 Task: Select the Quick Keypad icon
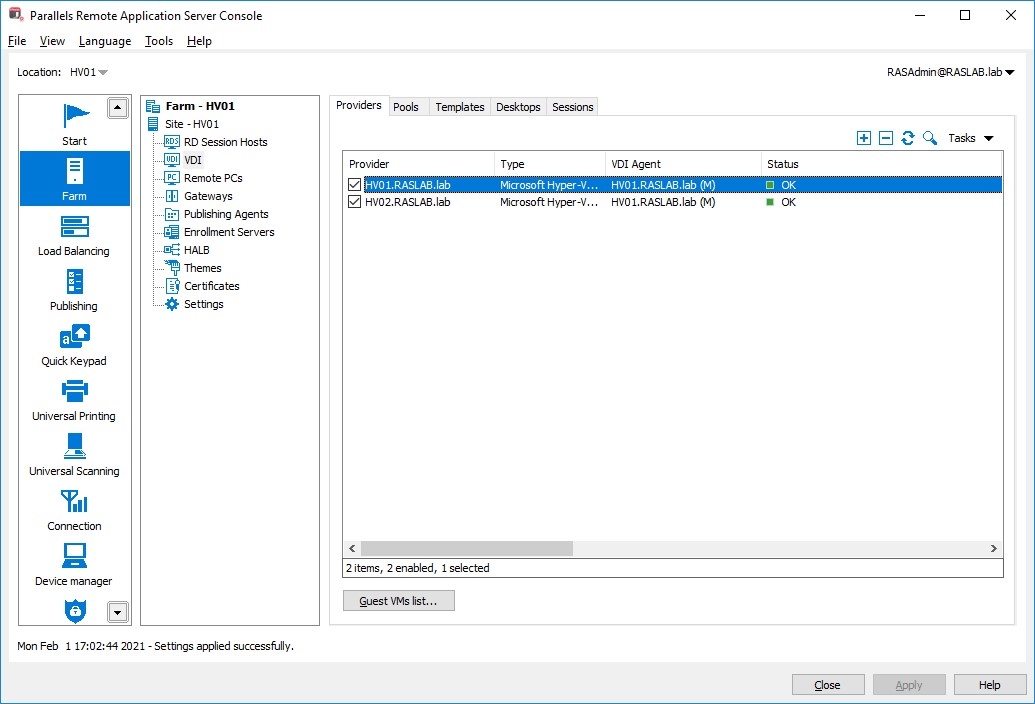pos(73,345)
